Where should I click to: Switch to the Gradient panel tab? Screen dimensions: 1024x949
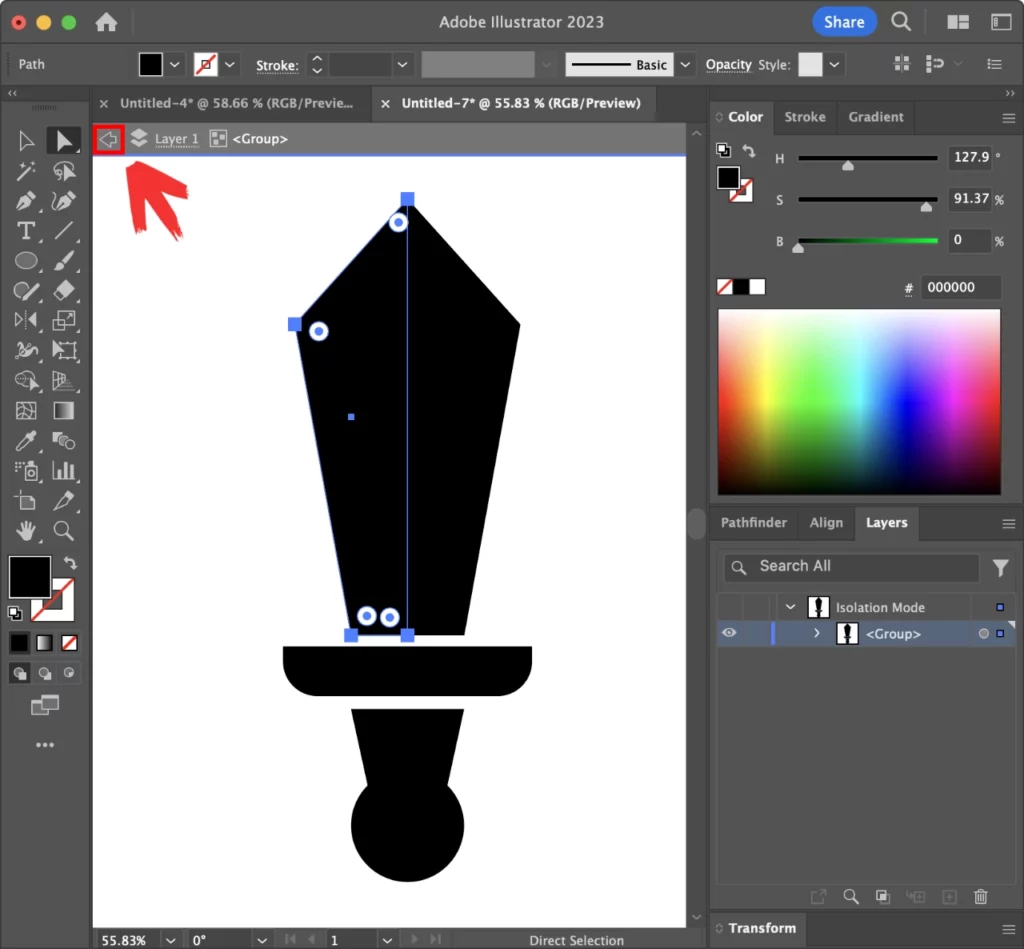876,117
